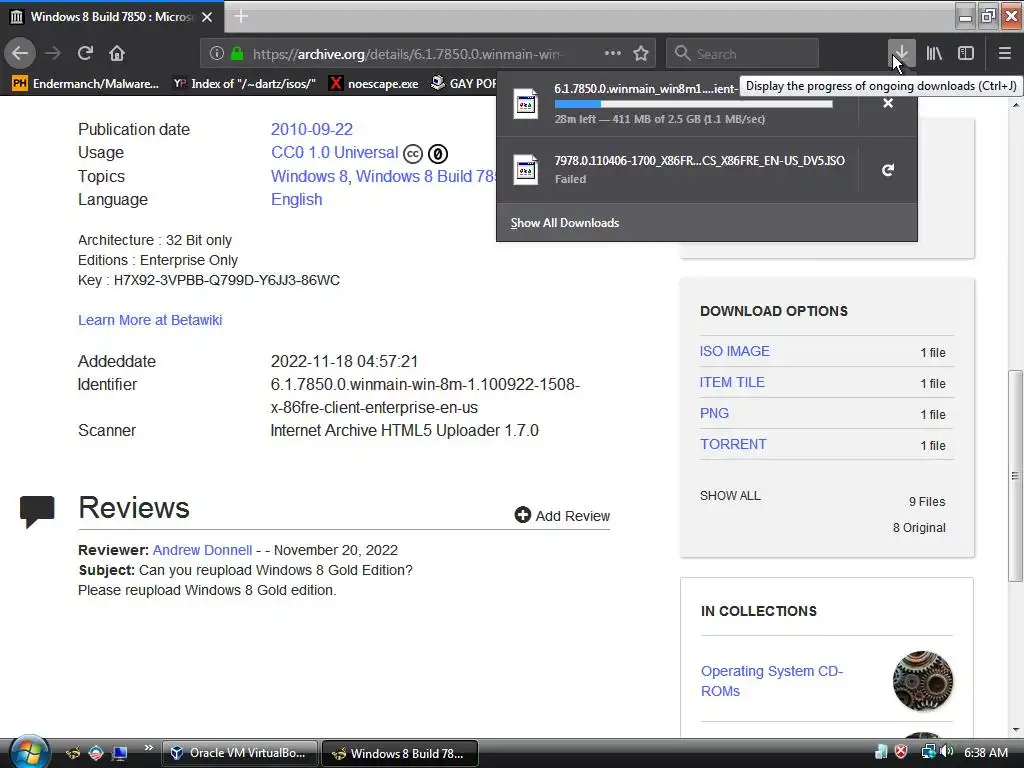Viewport: 1024px width, 768px height.
Task: Show sidebars toolbar button
Action: 966,53
